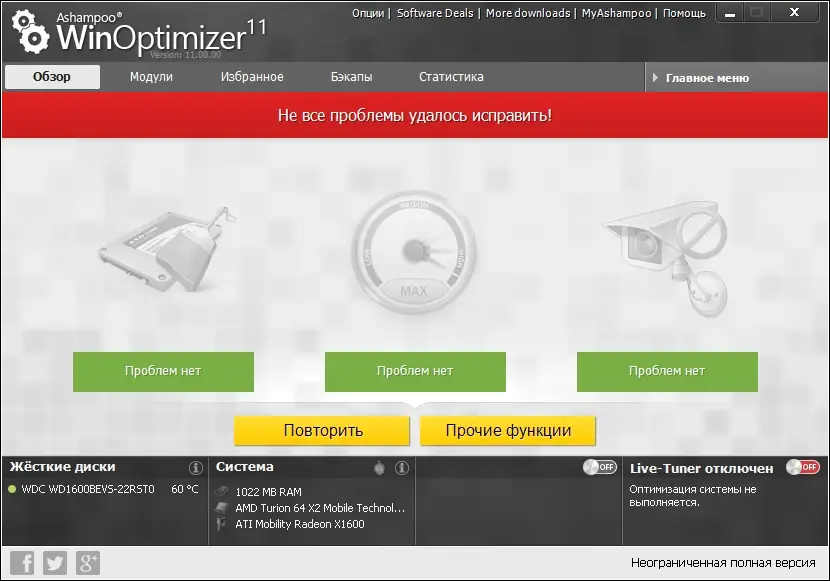Click the SSD drive cleaner icon
The height and width of the screenshot is (581, 830).
pyautogui.click(x=167, y=249)
